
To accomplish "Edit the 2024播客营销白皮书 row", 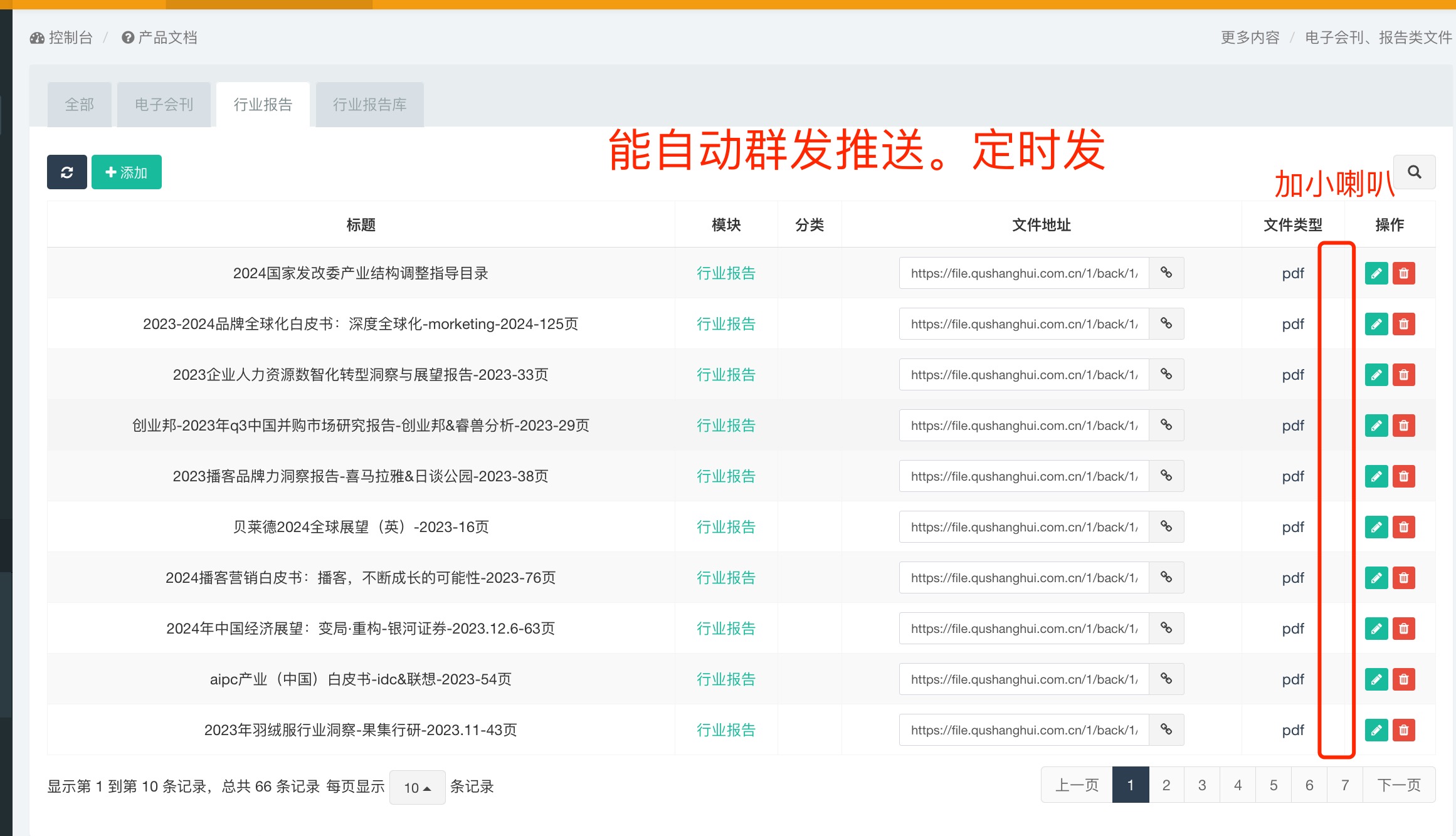I will click(1376, 578).
